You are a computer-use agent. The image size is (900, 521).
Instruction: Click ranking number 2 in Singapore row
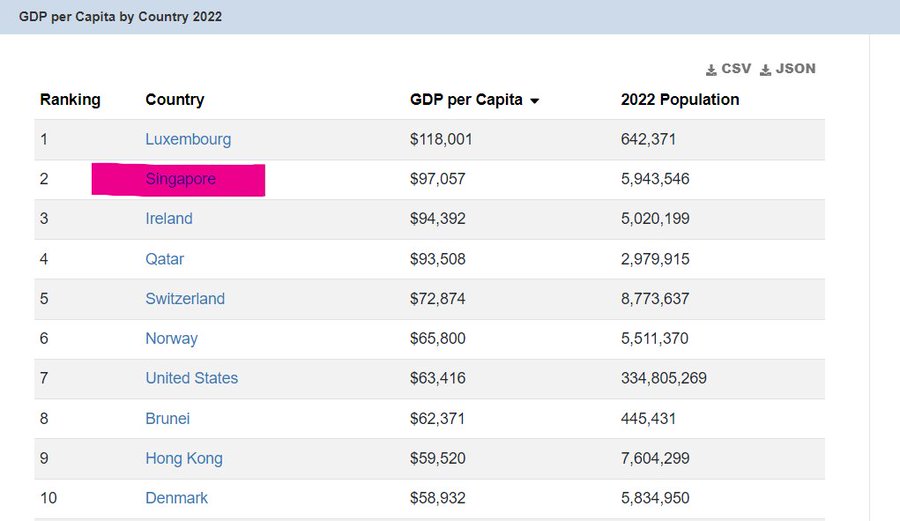(44, 179)
